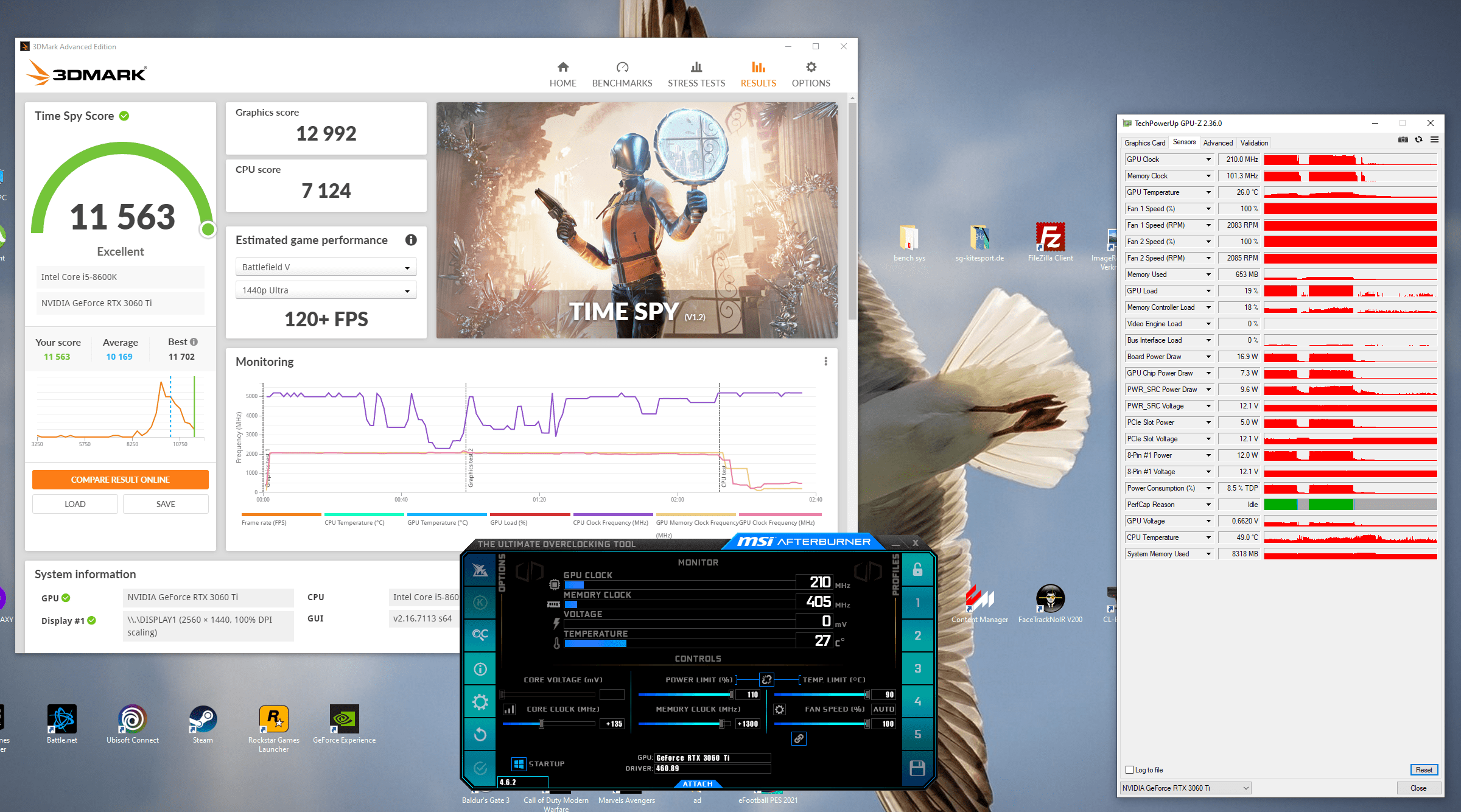Open the OC Scanner icon in Afterburner
Image resolution: width=1461 pixels, height=812 pixels.
480,635
